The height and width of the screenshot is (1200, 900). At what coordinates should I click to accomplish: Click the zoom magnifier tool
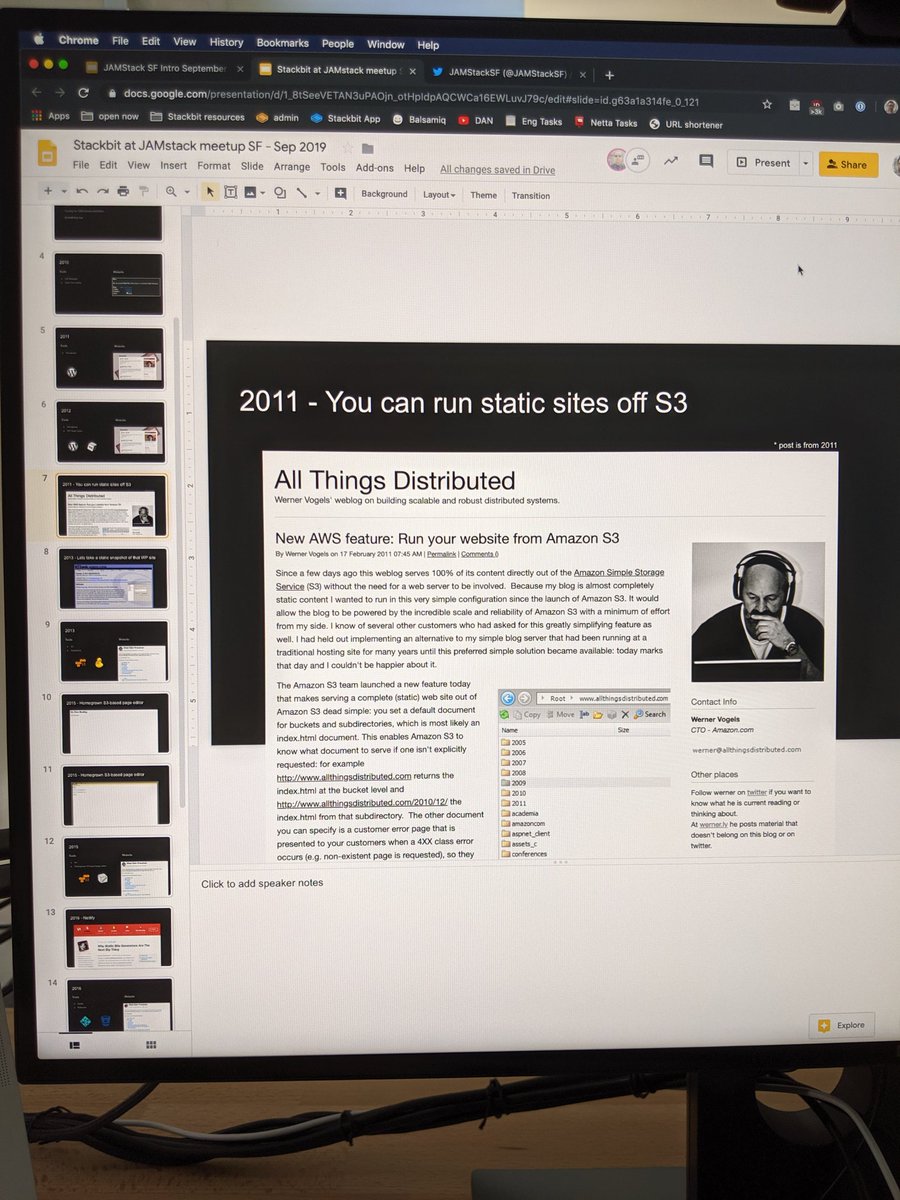(172, 192)
